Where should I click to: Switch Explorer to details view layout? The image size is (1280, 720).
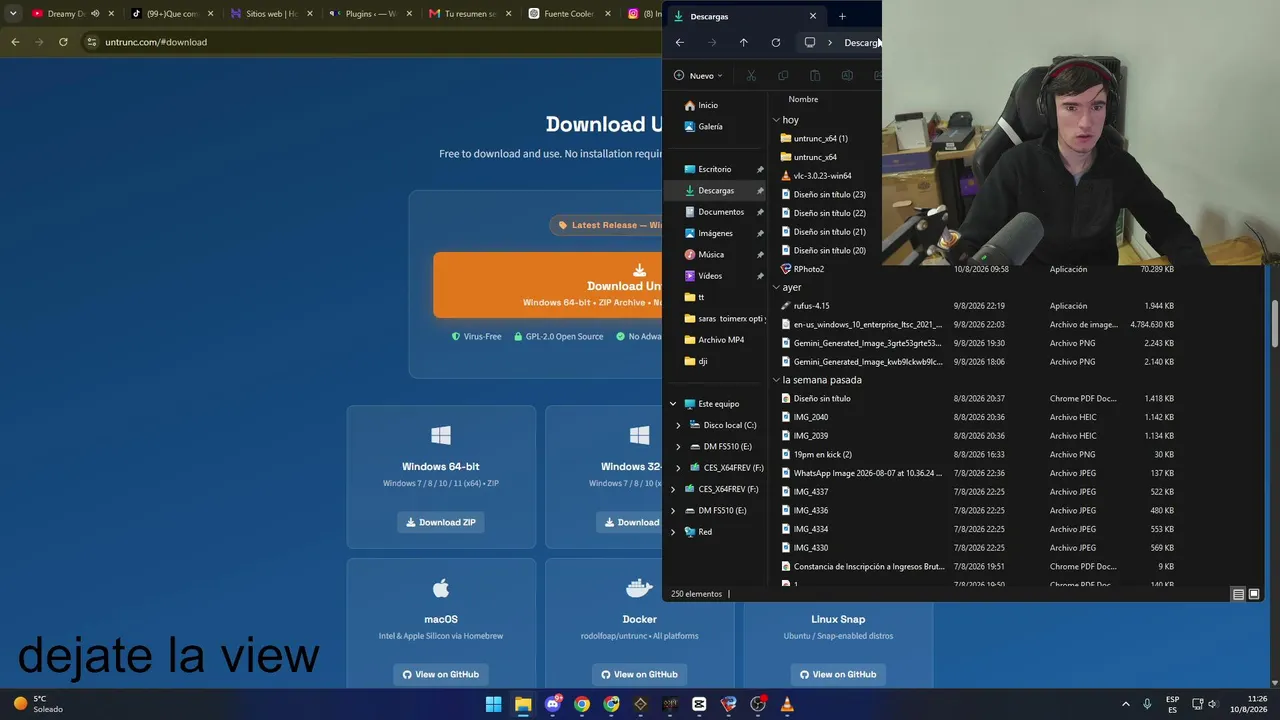point(1238,594)
